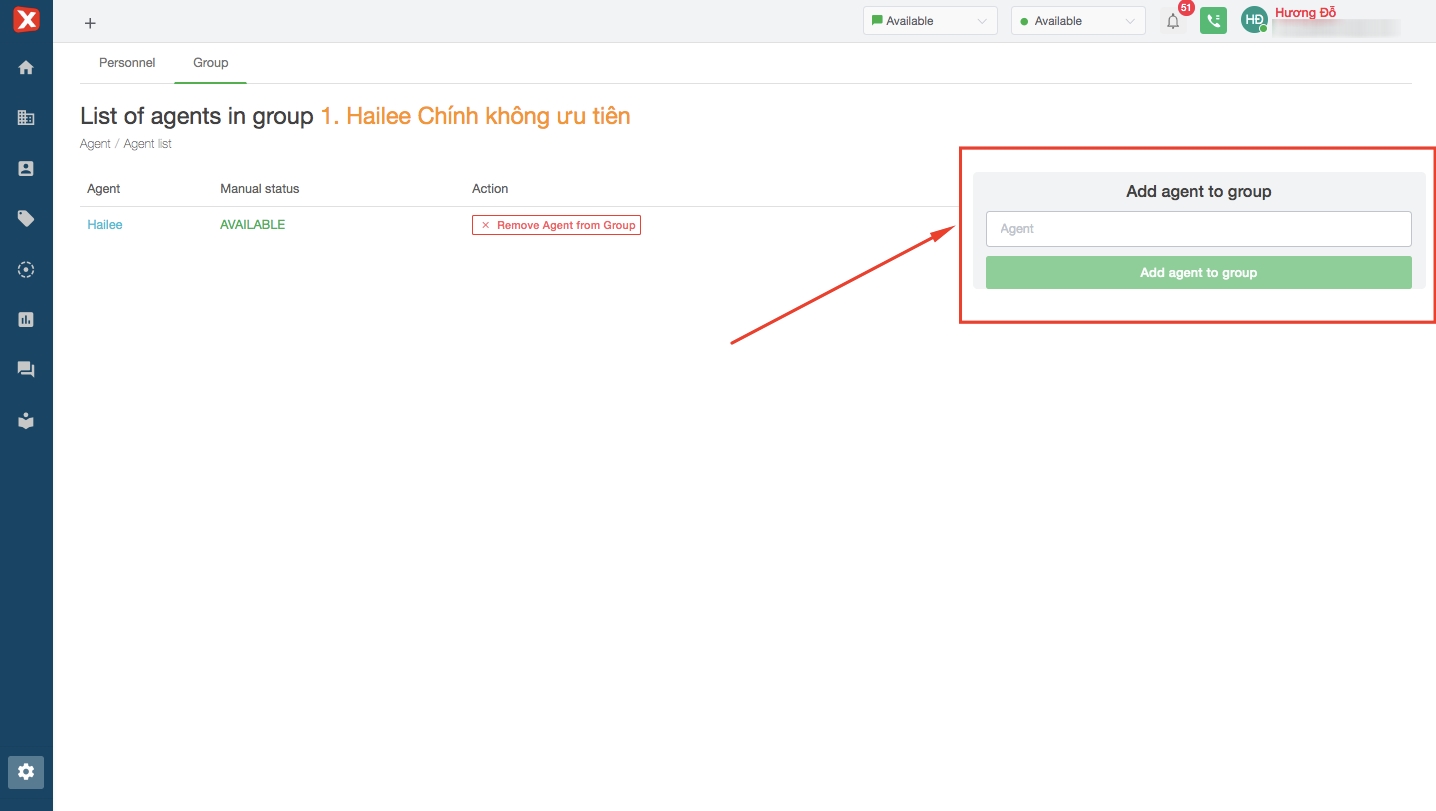The width and height of the screenshot is (1436, 811).
Task: Click the knowledge base reader icon
Action: coord(26,421)
